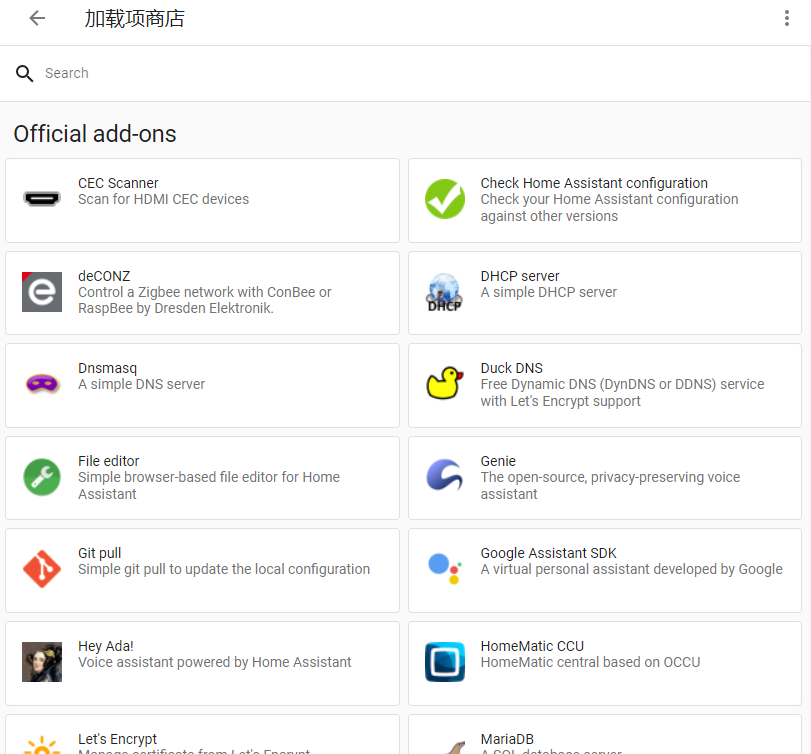Click the green checkmark configuration icon
This screenshot has width=811, height=754.
445,199
